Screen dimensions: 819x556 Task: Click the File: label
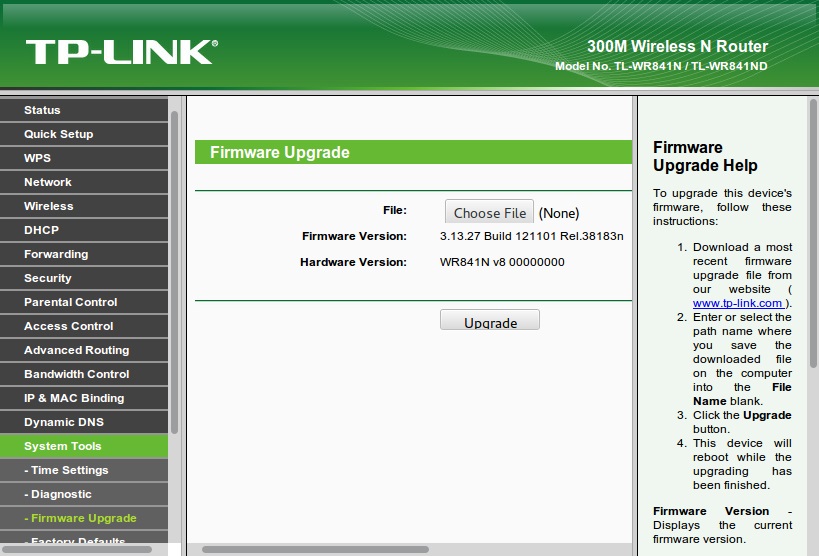point(395,211)
